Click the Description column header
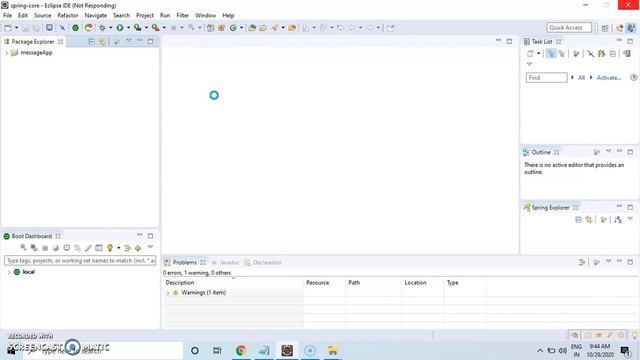Viewport: 640px width, 360px height. [x=233, y=282]
